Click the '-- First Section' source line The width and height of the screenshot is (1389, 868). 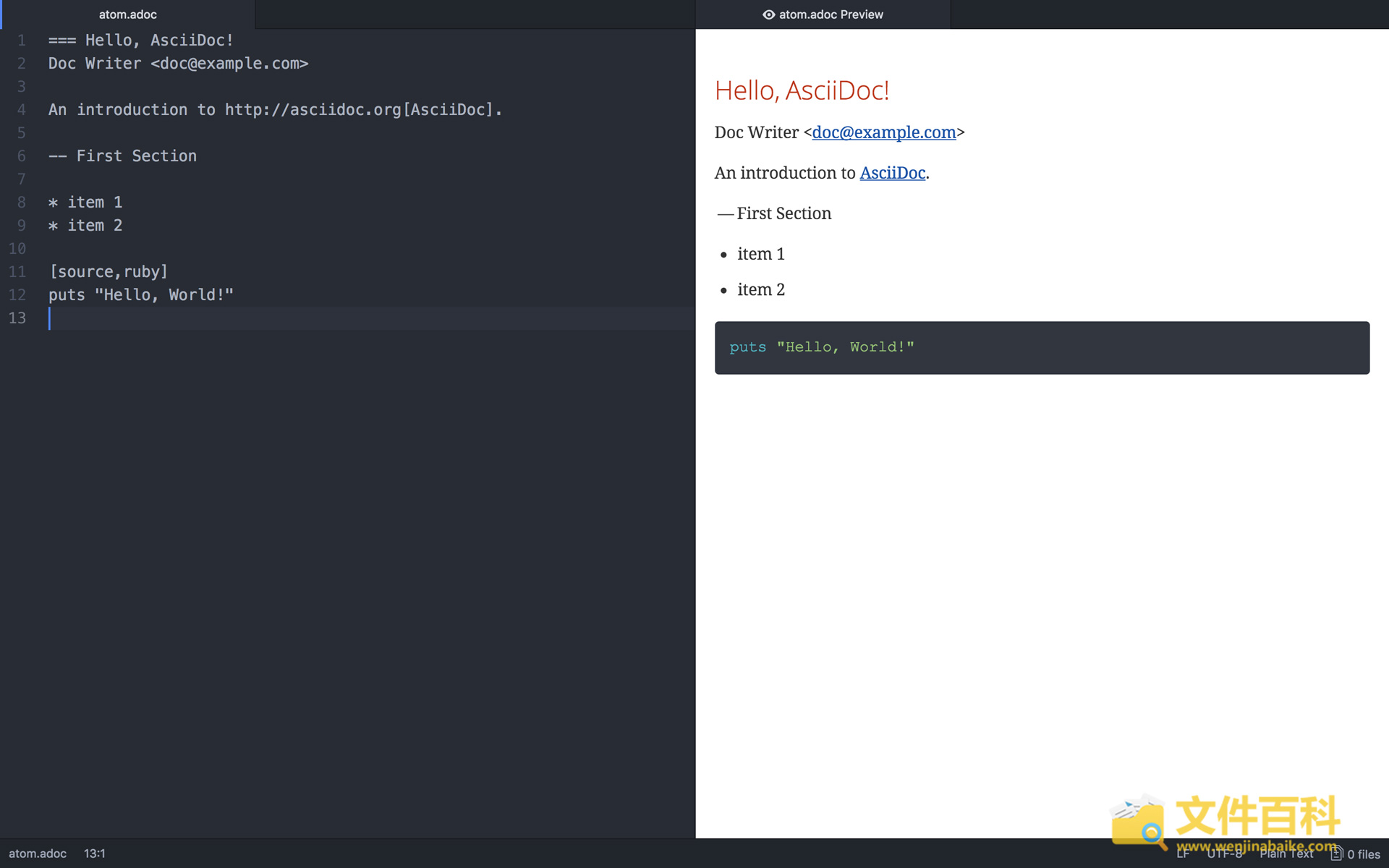click(122, 156)
